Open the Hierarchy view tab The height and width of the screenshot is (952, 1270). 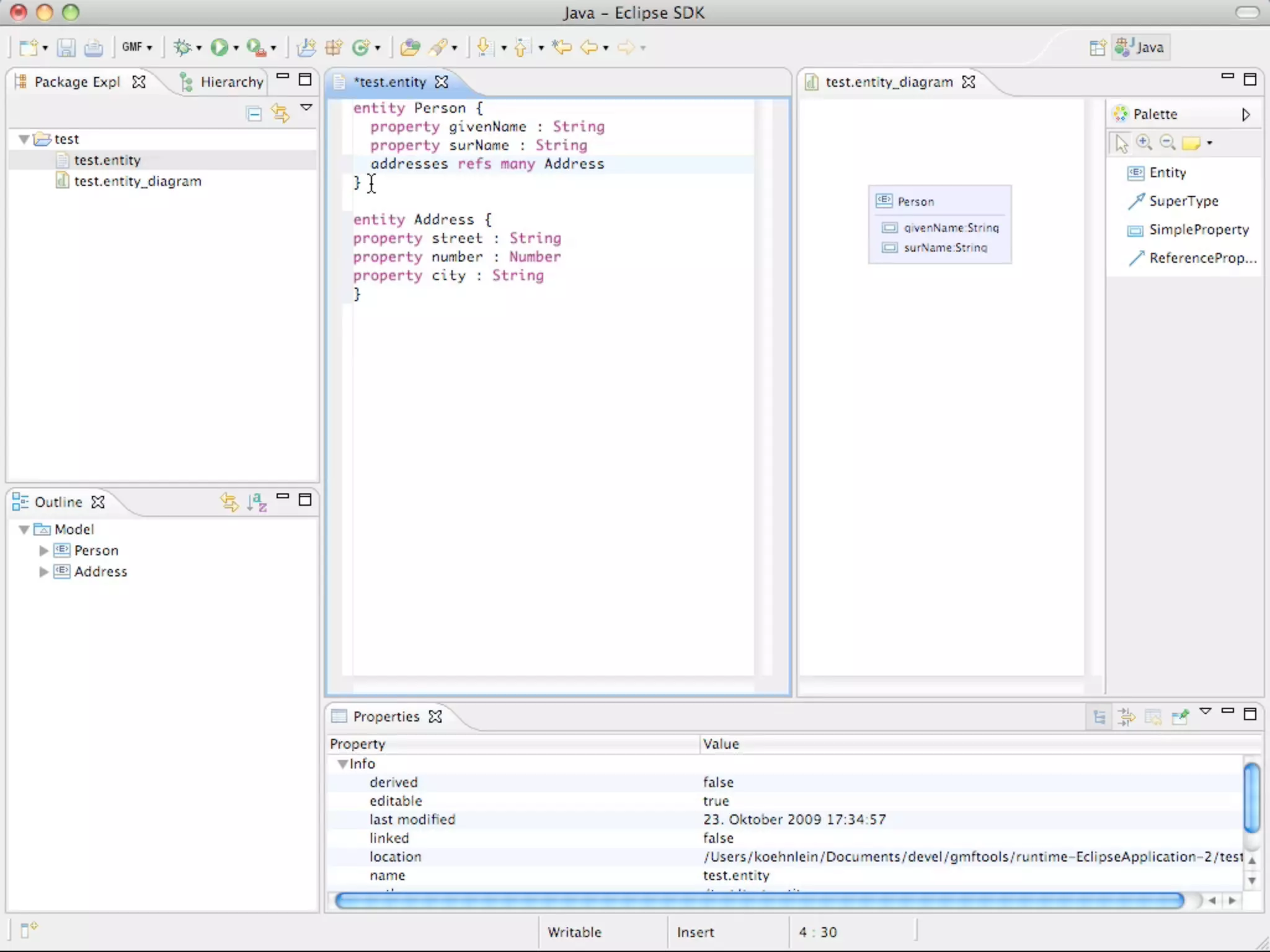(x=231, y=82)
